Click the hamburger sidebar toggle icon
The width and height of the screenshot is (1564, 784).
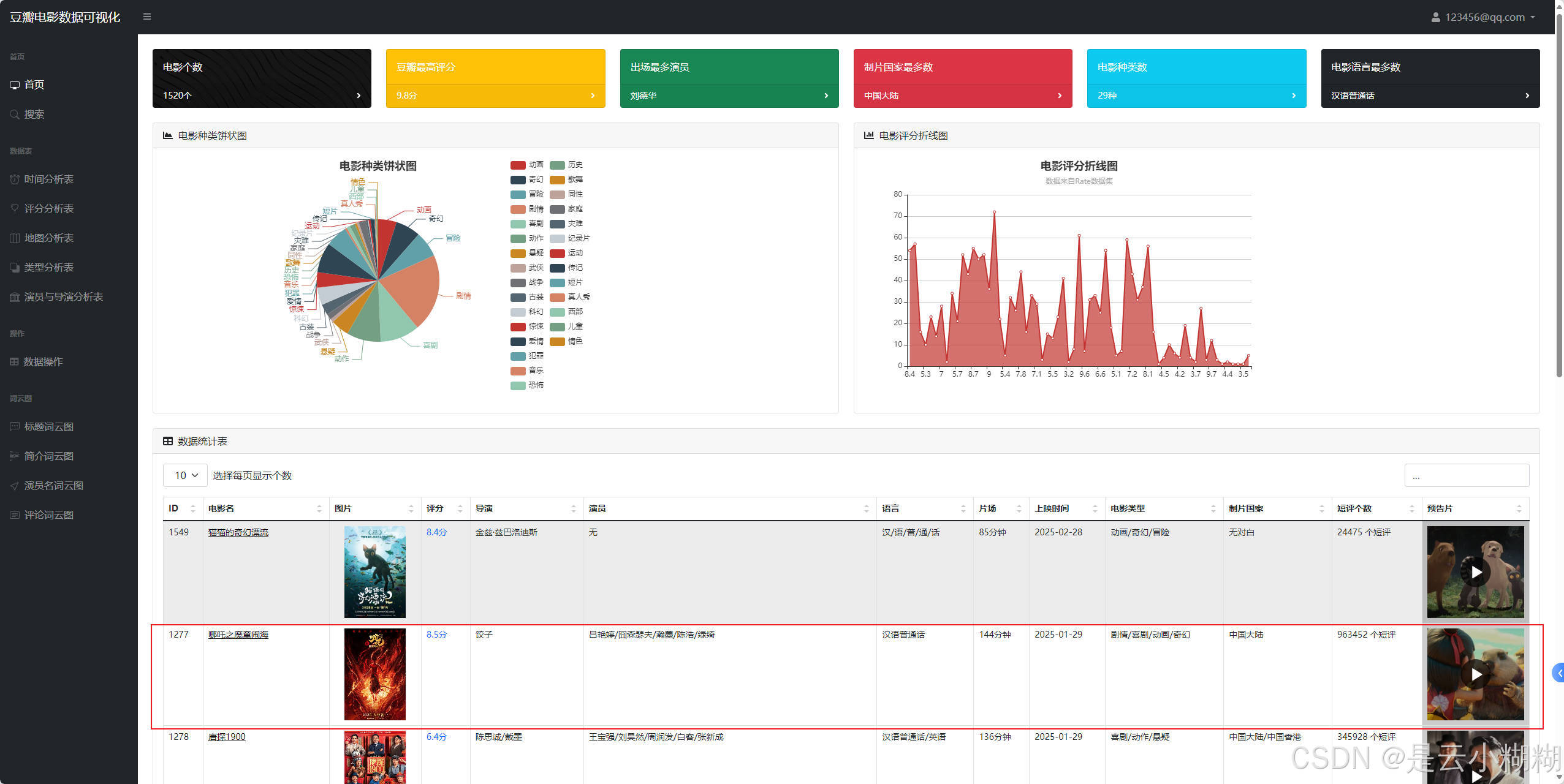147,17
